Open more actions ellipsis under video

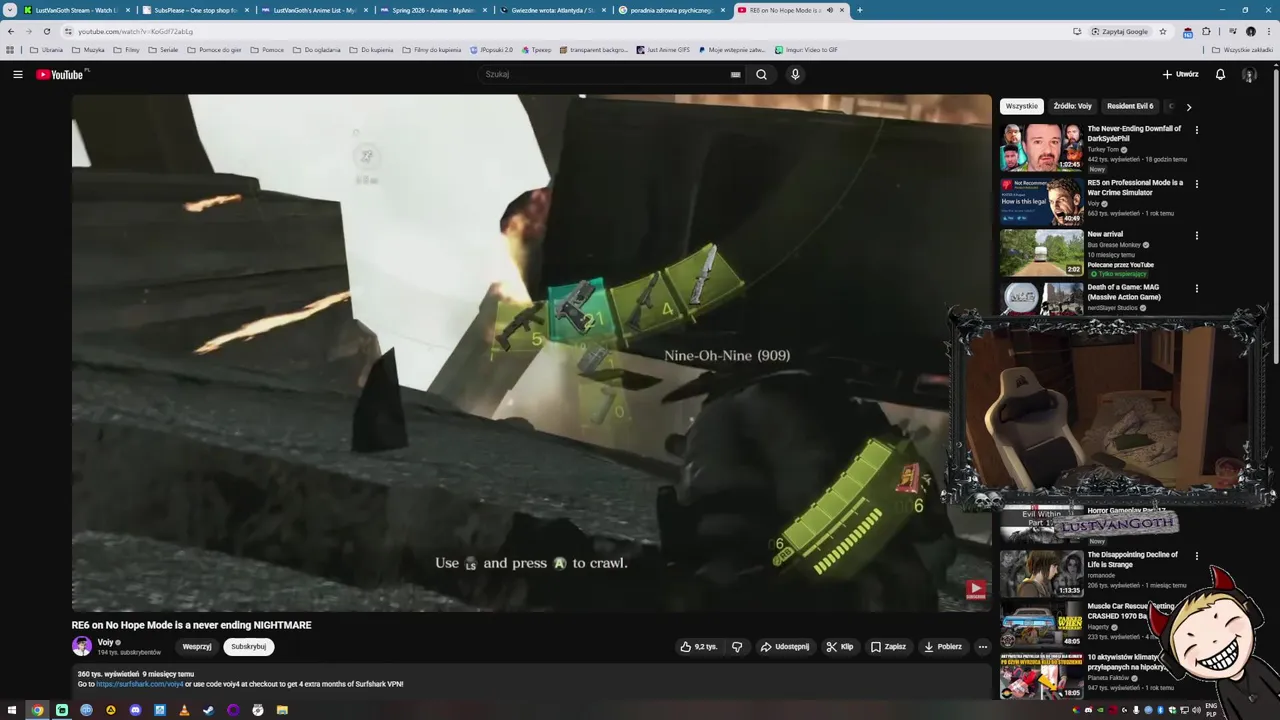[x=982, y=647]
